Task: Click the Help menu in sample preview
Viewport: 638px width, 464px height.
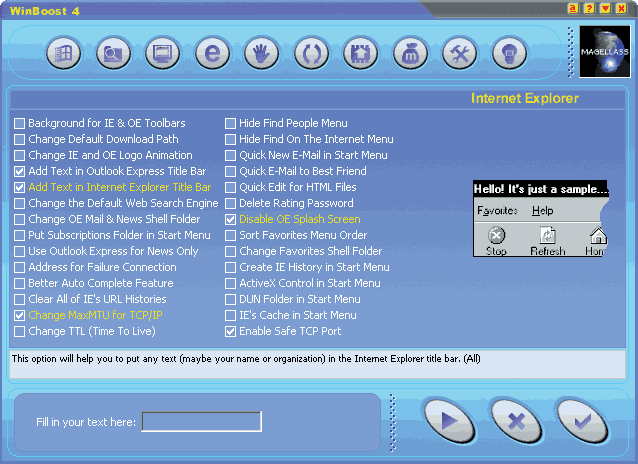Action: [542, 211]
